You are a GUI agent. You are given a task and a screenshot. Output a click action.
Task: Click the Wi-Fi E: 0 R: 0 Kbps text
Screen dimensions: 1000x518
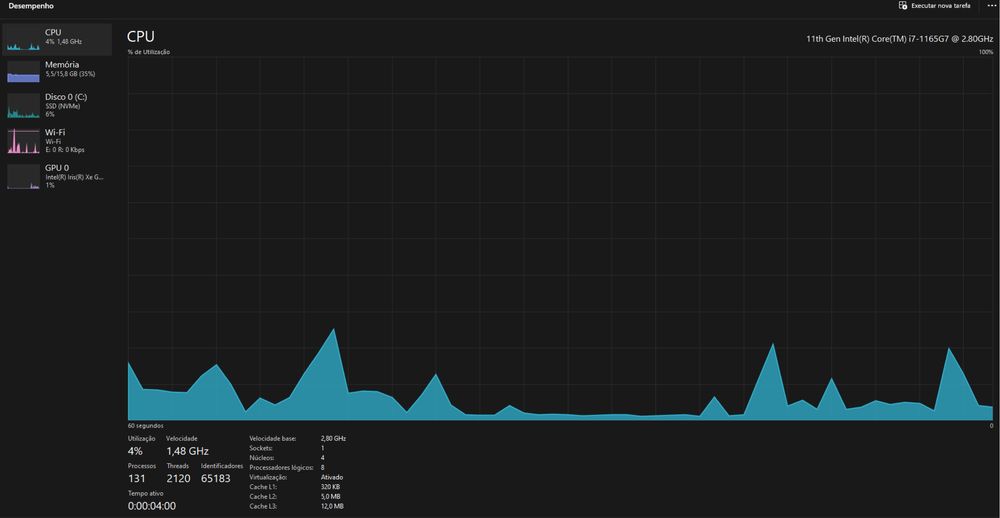coord(65,150)
